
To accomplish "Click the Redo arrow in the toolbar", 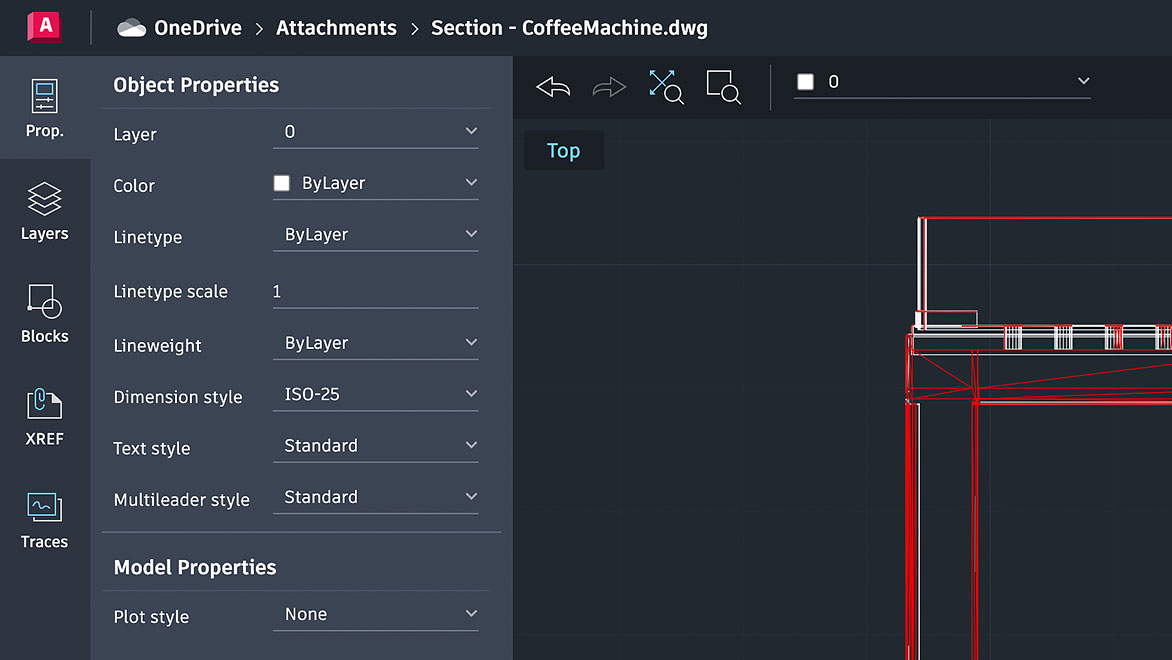I will (x=609, y=87).
